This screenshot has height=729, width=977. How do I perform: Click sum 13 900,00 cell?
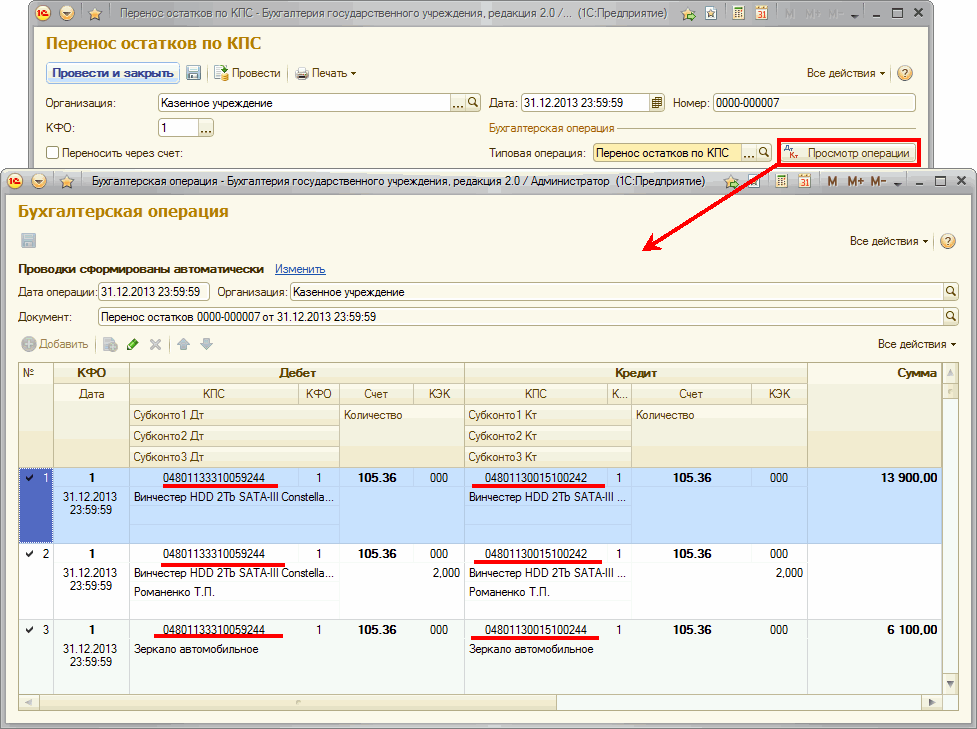point(908,478)
